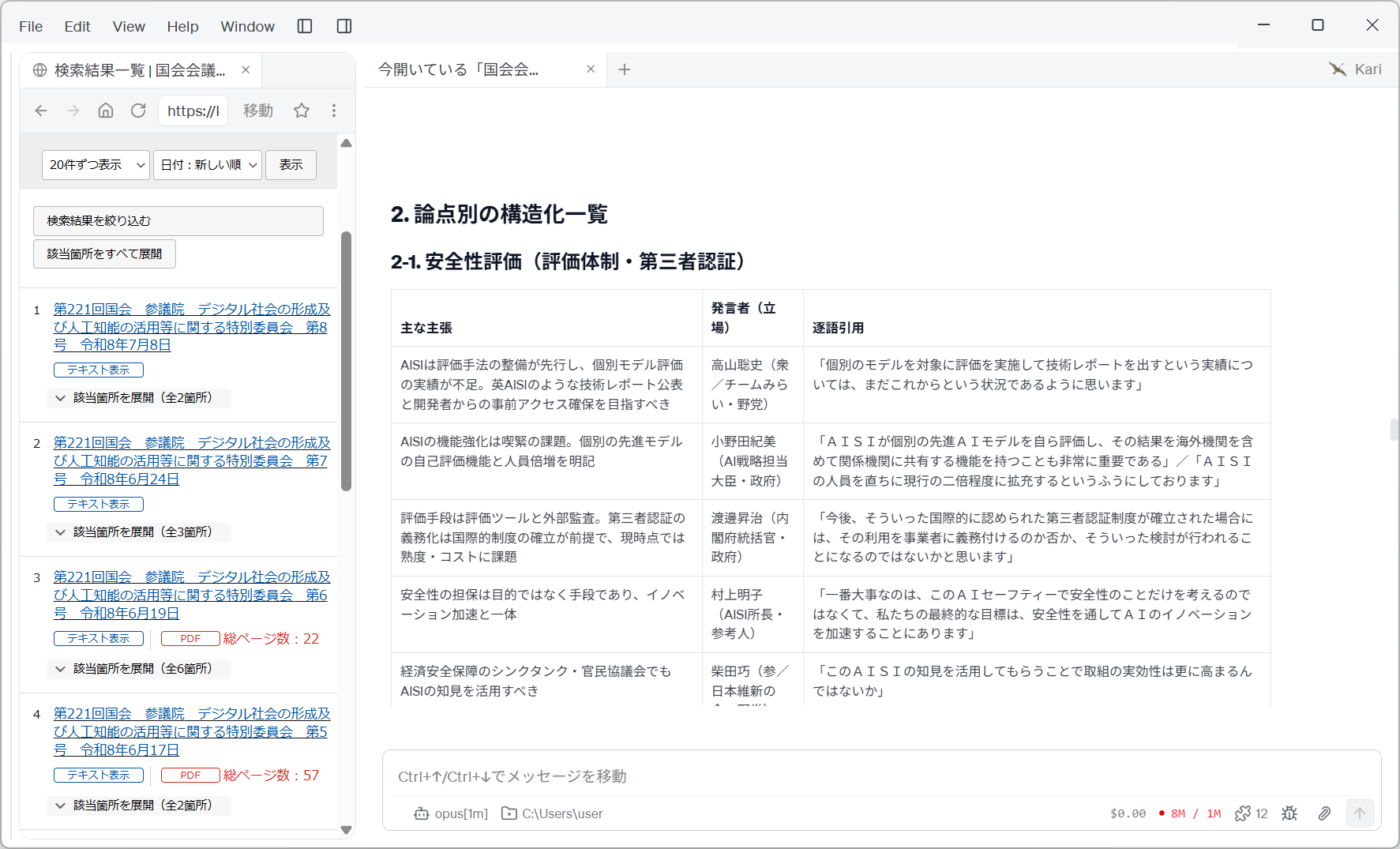
Task: Open the File menu
Action: point(31,26)
